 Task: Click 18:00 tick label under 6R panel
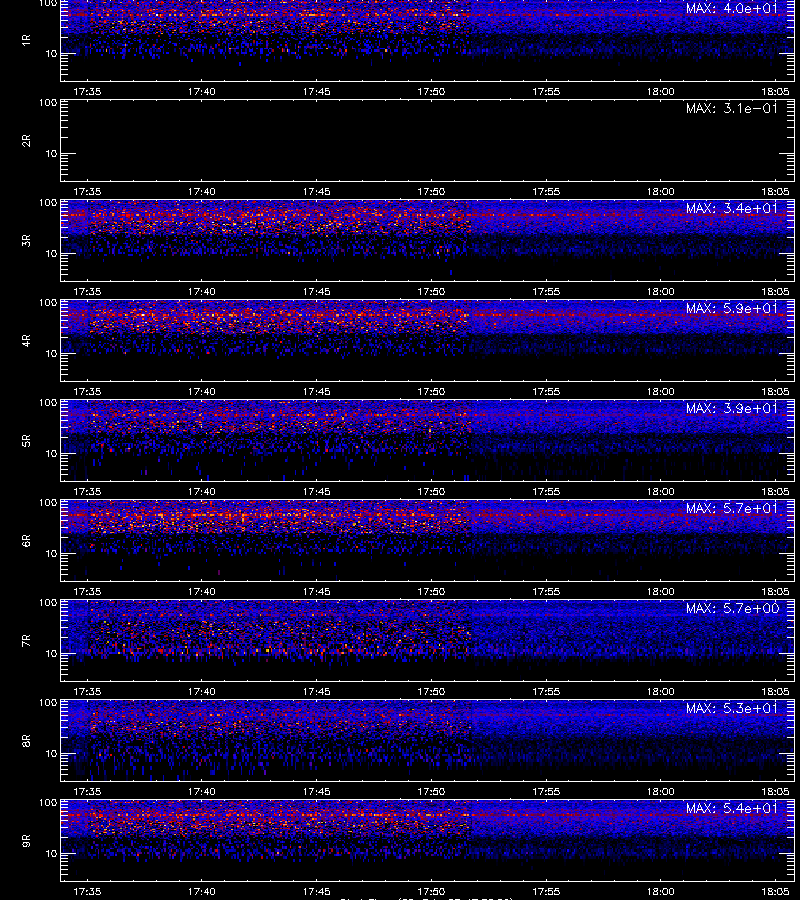(661, 591)
